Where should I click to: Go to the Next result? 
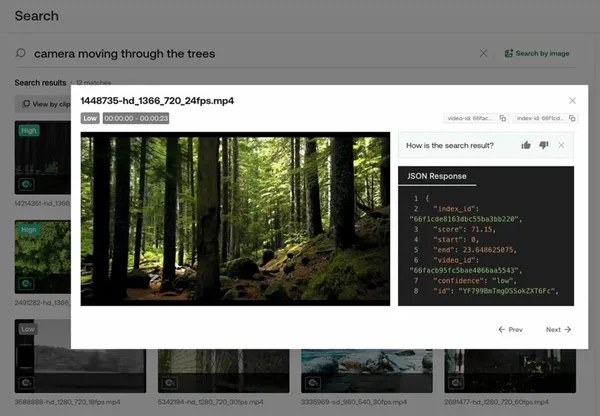(x=558, y=330)
